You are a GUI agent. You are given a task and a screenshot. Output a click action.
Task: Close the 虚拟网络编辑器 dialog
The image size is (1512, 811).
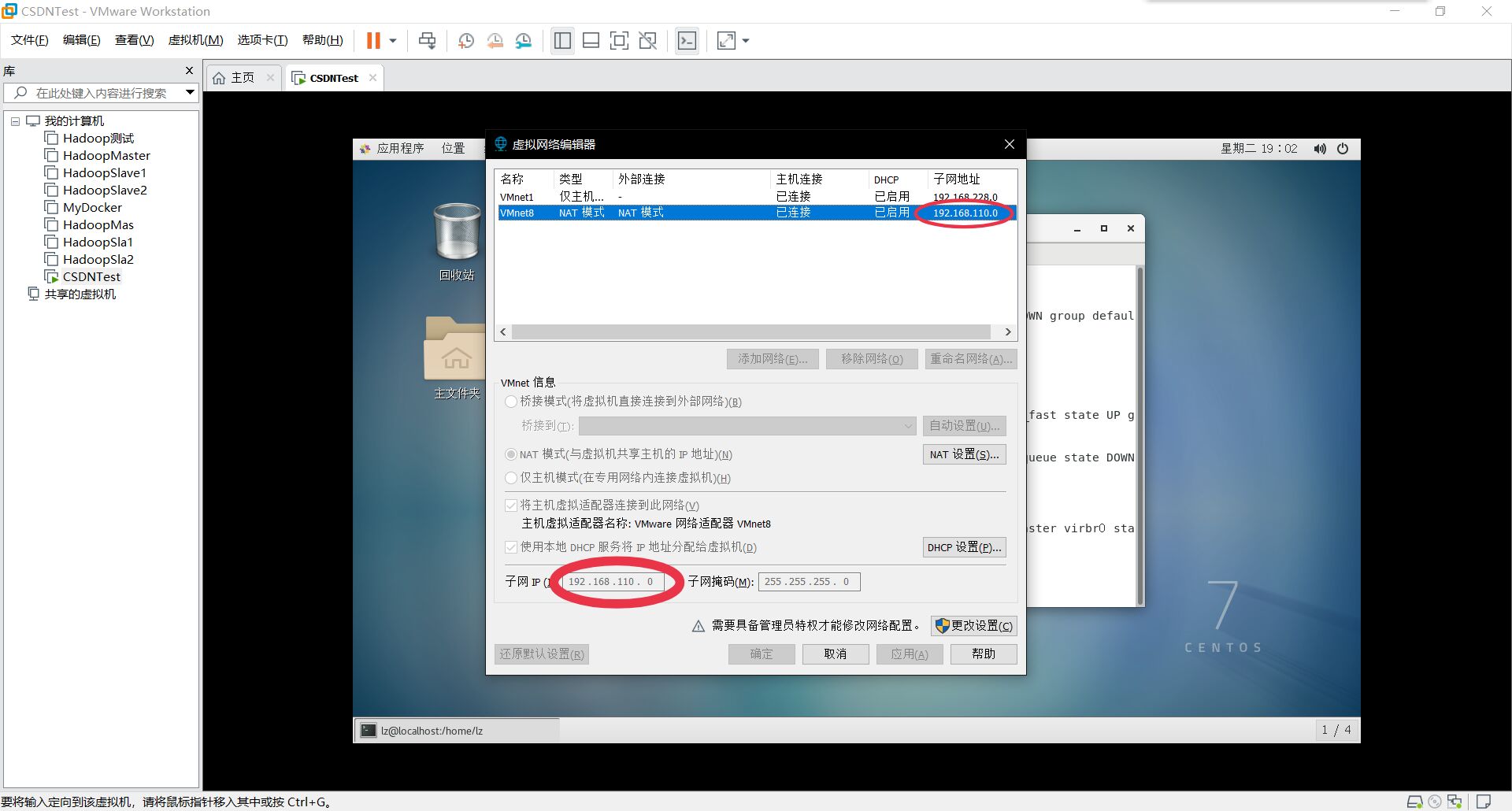coord(1010,144)
